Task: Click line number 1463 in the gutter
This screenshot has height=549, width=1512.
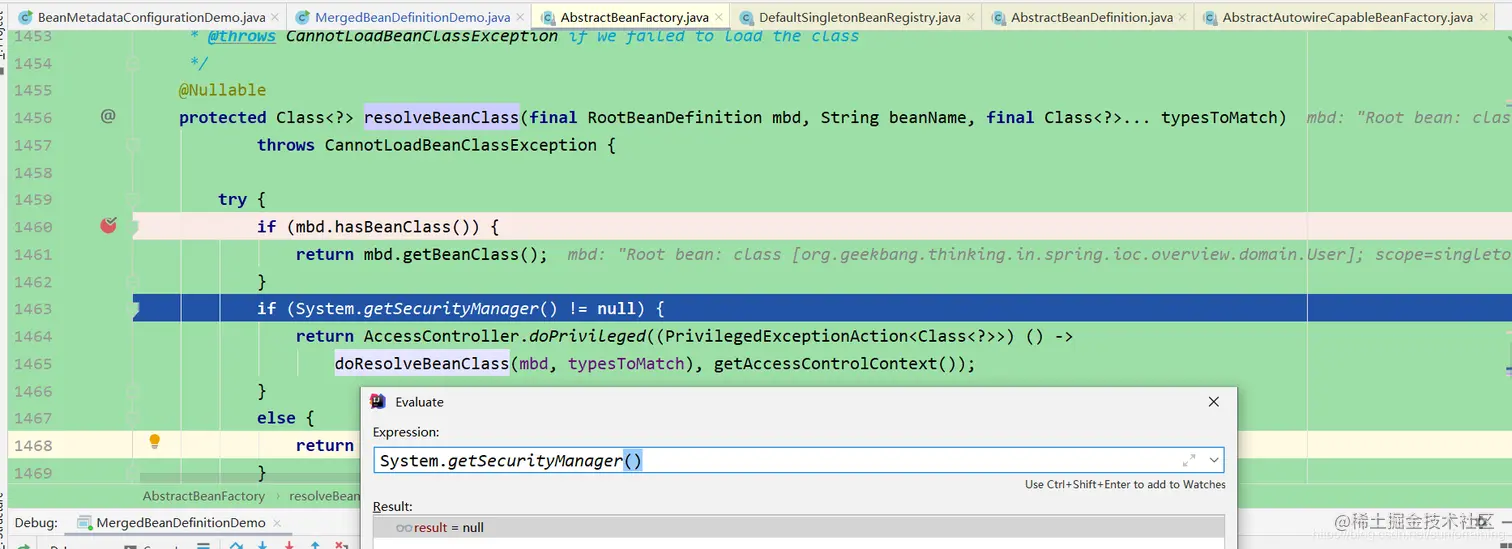Action: point(34,309)
